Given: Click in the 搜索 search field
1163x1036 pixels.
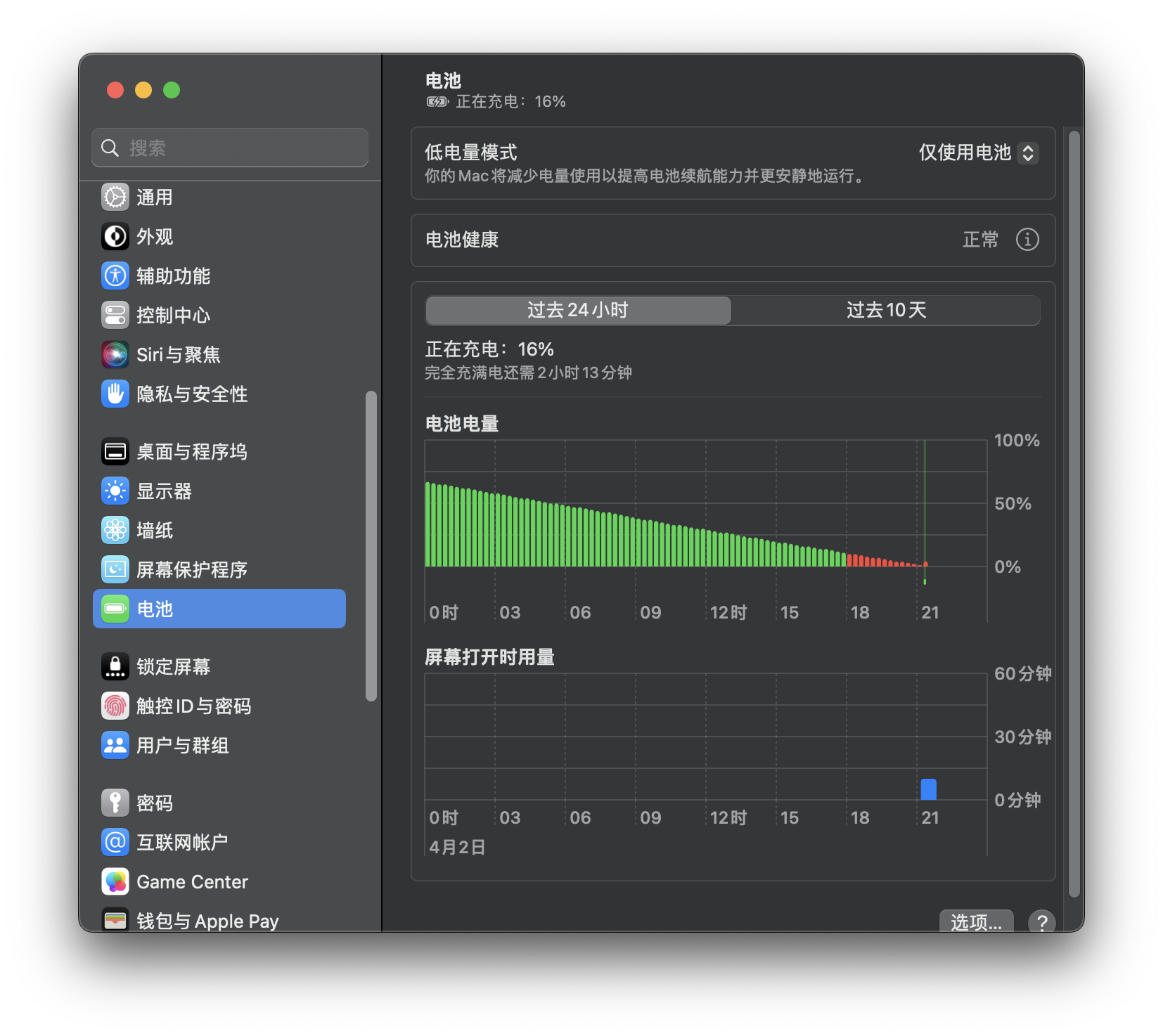Looking at the screenshot, I should [230, 148].
